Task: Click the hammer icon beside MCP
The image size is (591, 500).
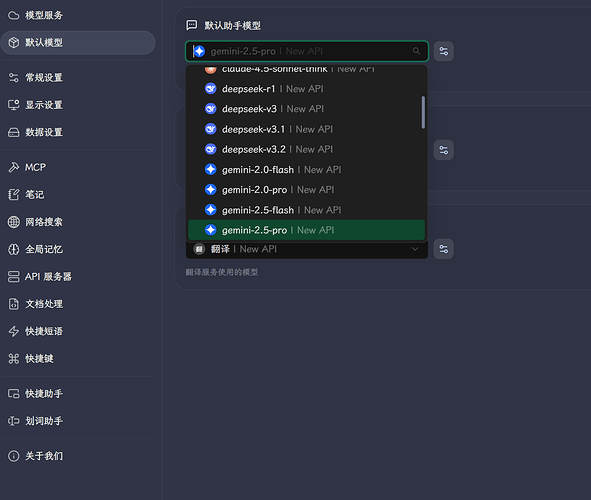Action: pos(14,167)
